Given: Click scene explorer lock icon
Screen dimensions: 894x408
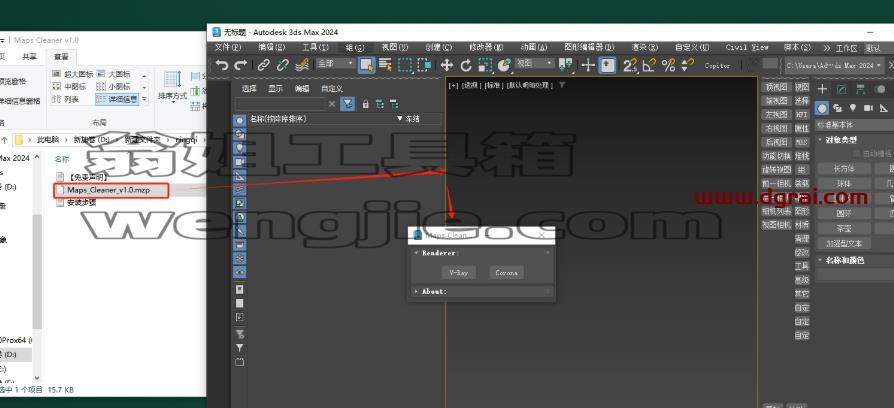Looking at the screenshot, I should click(365, 104).
